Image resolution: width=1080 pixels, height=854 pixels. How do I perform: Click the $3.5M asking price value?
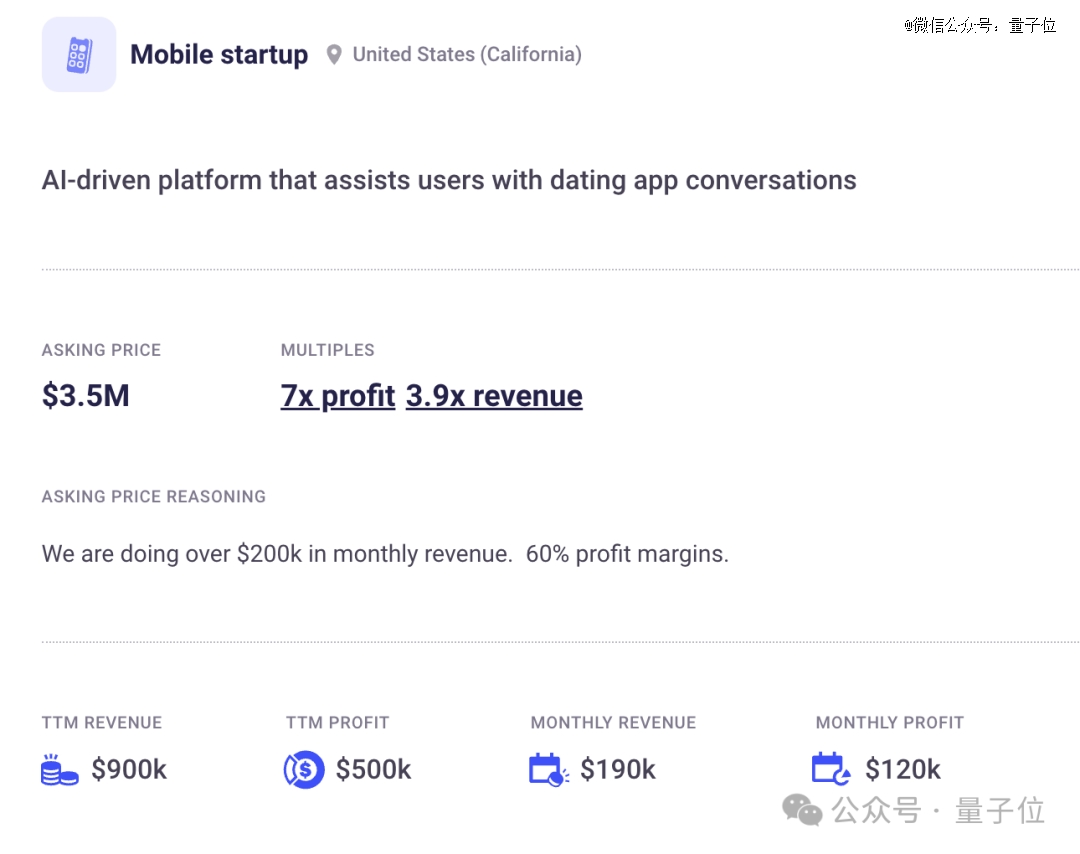pos(85,396)
